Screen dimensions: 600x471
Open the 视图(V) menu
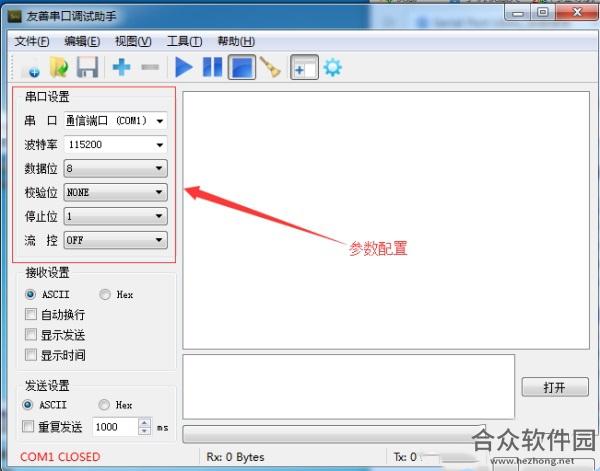tap(133, 41)
